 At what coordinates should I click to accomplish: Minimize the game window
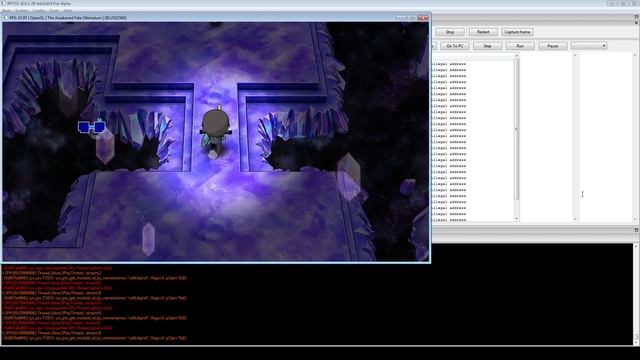point(400,18)
